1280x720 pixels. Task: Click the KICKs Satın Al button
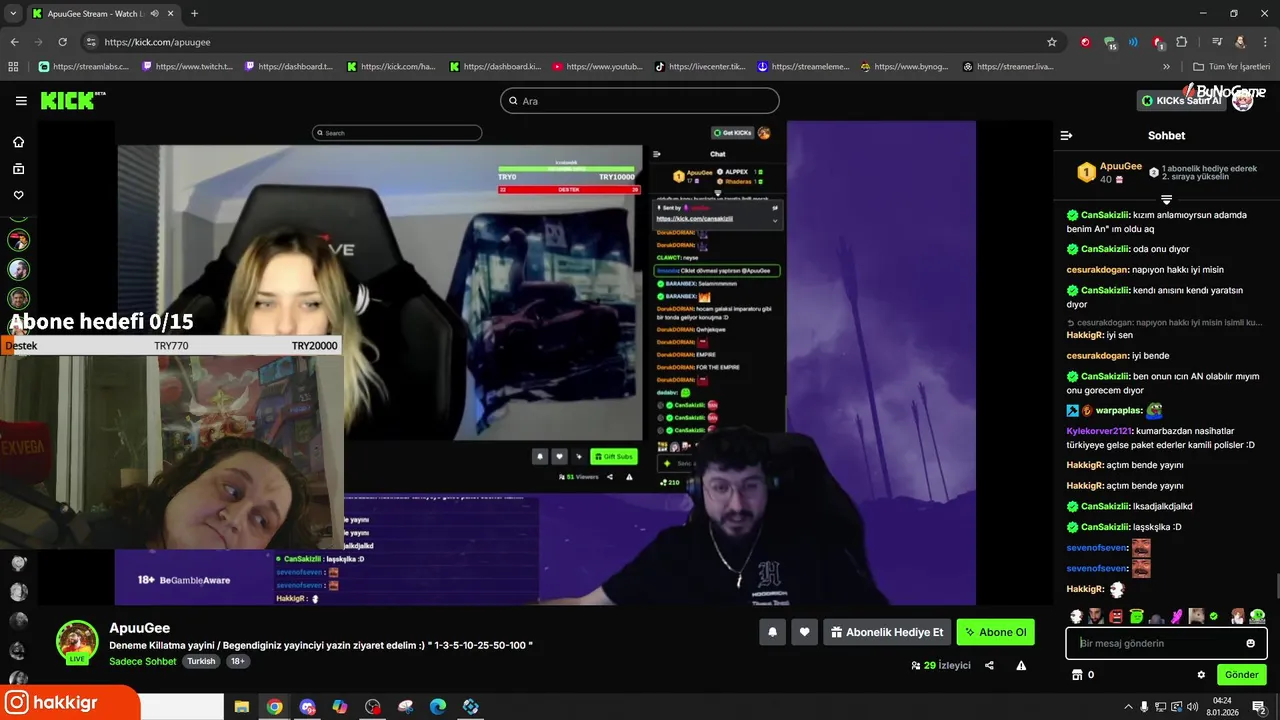point(1181,101)
